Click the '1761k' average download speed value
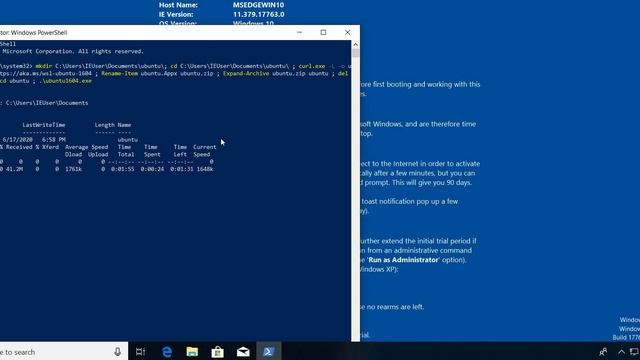The height and width of the screenshot is (360, 640). tap(73, 169)
